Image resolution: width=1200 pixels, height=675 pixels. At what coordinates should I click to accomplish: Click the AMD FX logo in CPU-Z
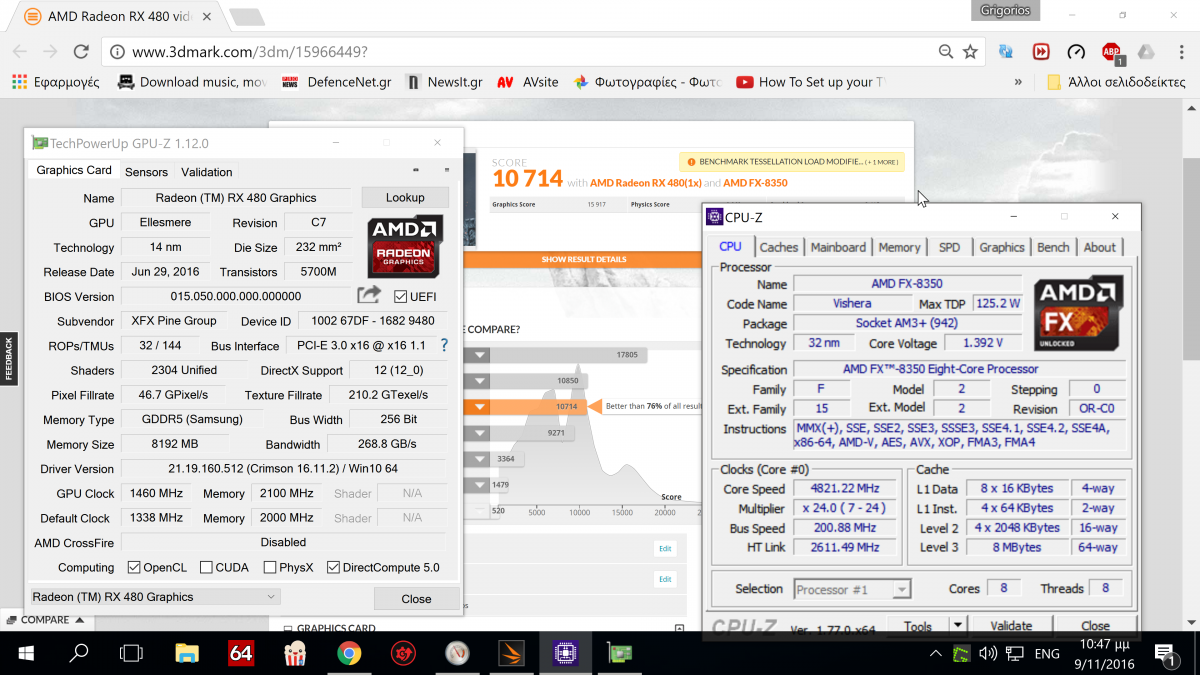pyautogui.click(x=1078, y=313)
